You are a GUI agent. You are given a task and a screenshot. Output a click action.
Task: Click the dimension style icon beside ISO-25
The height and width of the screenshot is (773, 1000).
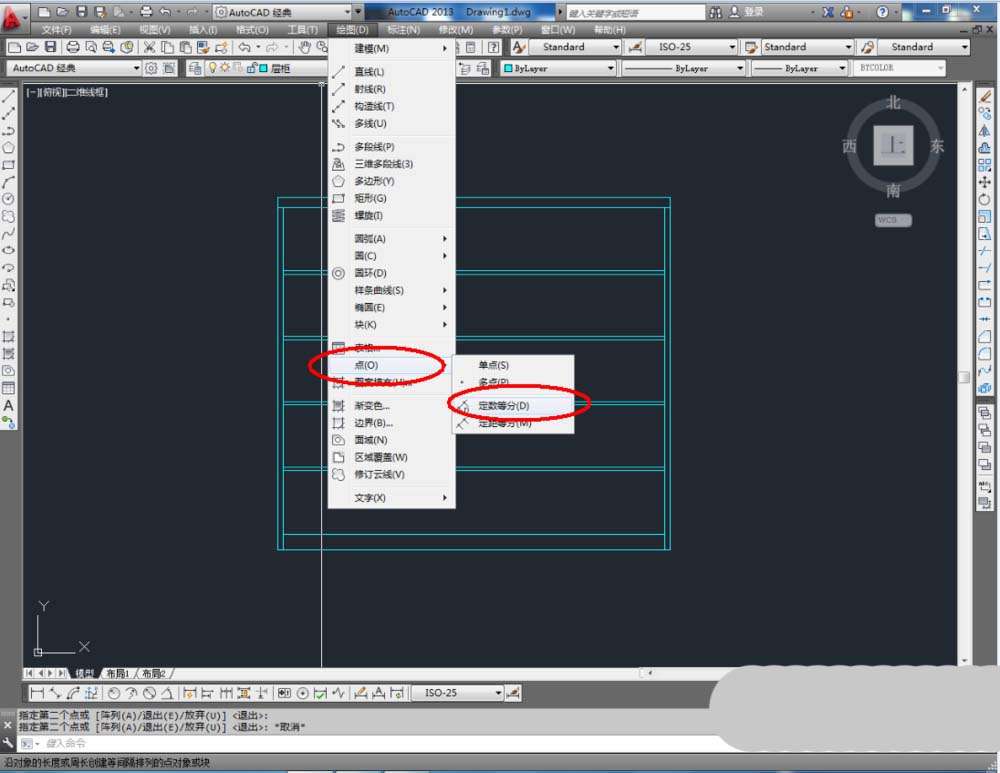click(635, 47)
